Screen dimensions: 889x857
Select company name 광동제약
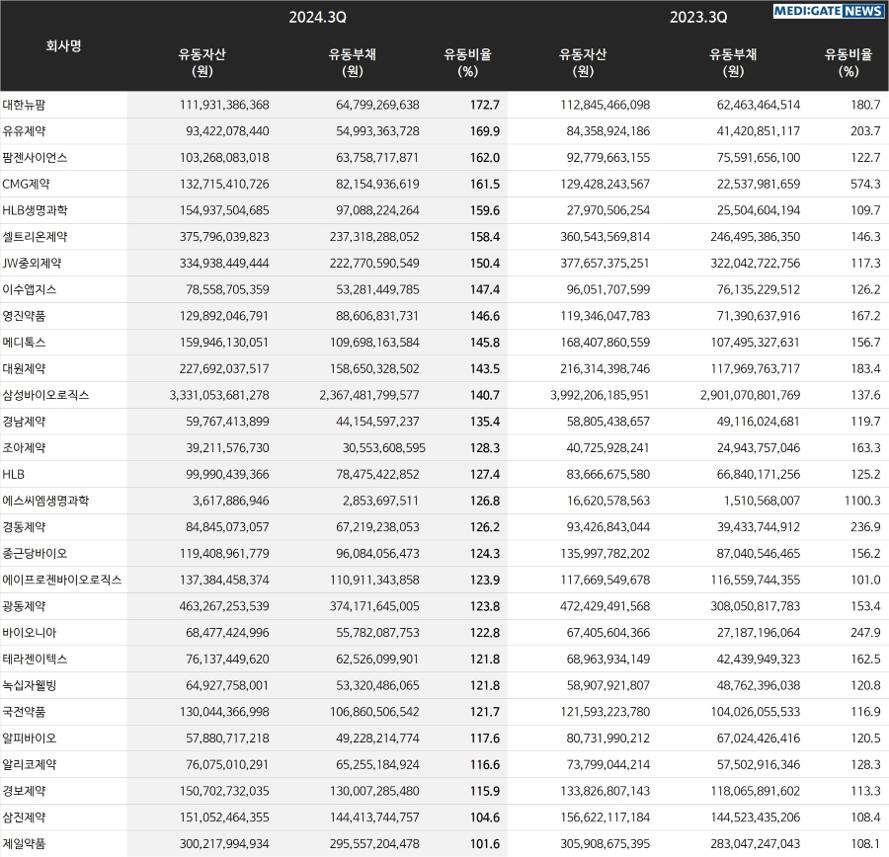pyautogui.click(x=24, y=606)
